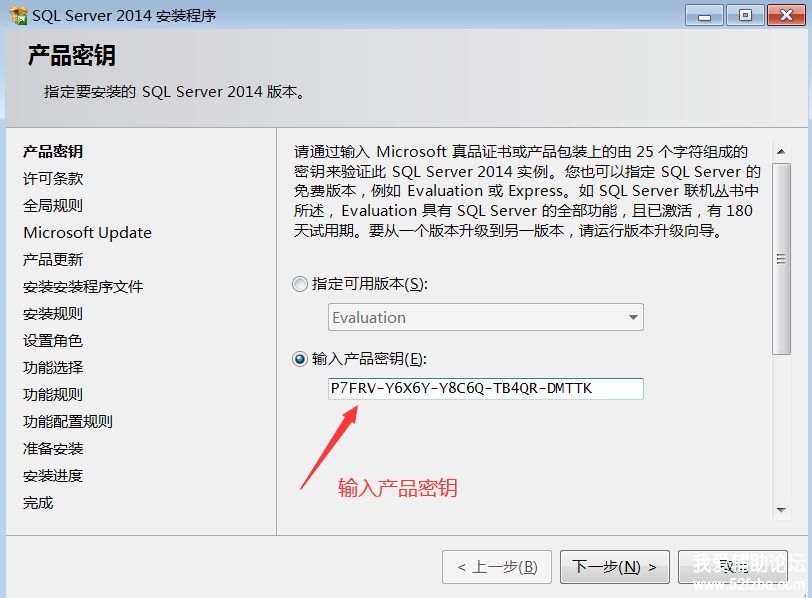
Task: Select the 许可条款 step in sidebar
Action: click(53, 179)
